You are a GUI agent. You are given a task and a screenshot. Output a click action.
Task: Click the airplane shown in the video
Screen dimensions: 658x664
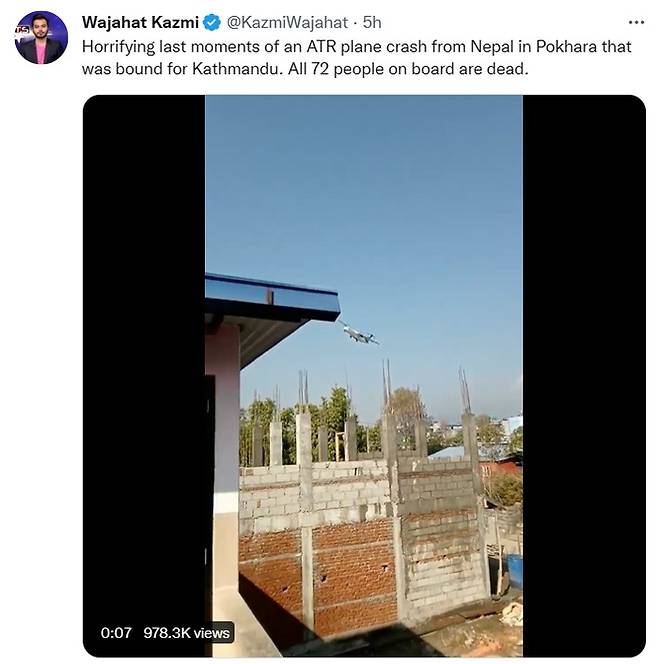coord(358,333)
